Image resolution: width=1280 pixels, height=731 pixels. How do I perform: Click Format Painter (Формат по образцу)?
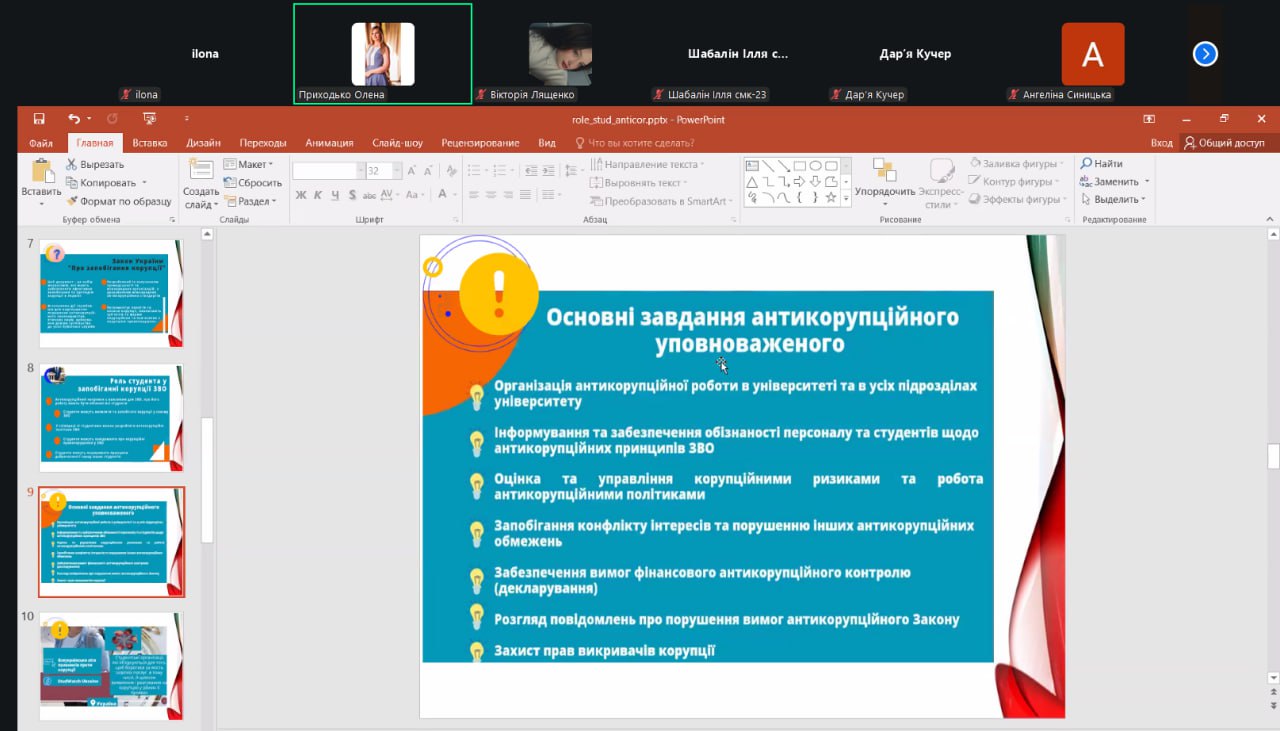[x=72, y=201]
